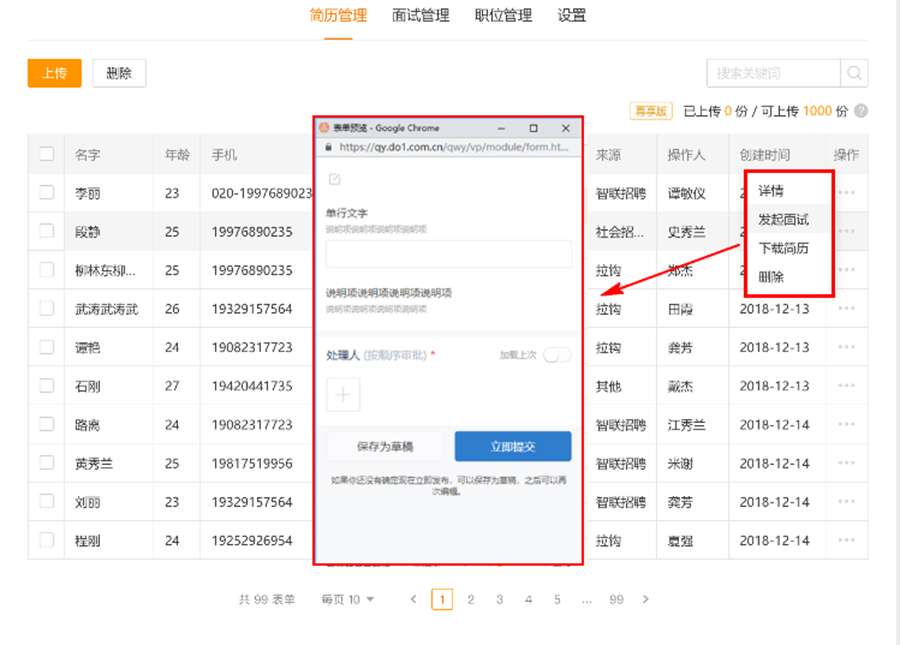Check the select-all checkbox in the table header
Image resolution: width=900 pixels, height=645 pixels.
point(45,155)
